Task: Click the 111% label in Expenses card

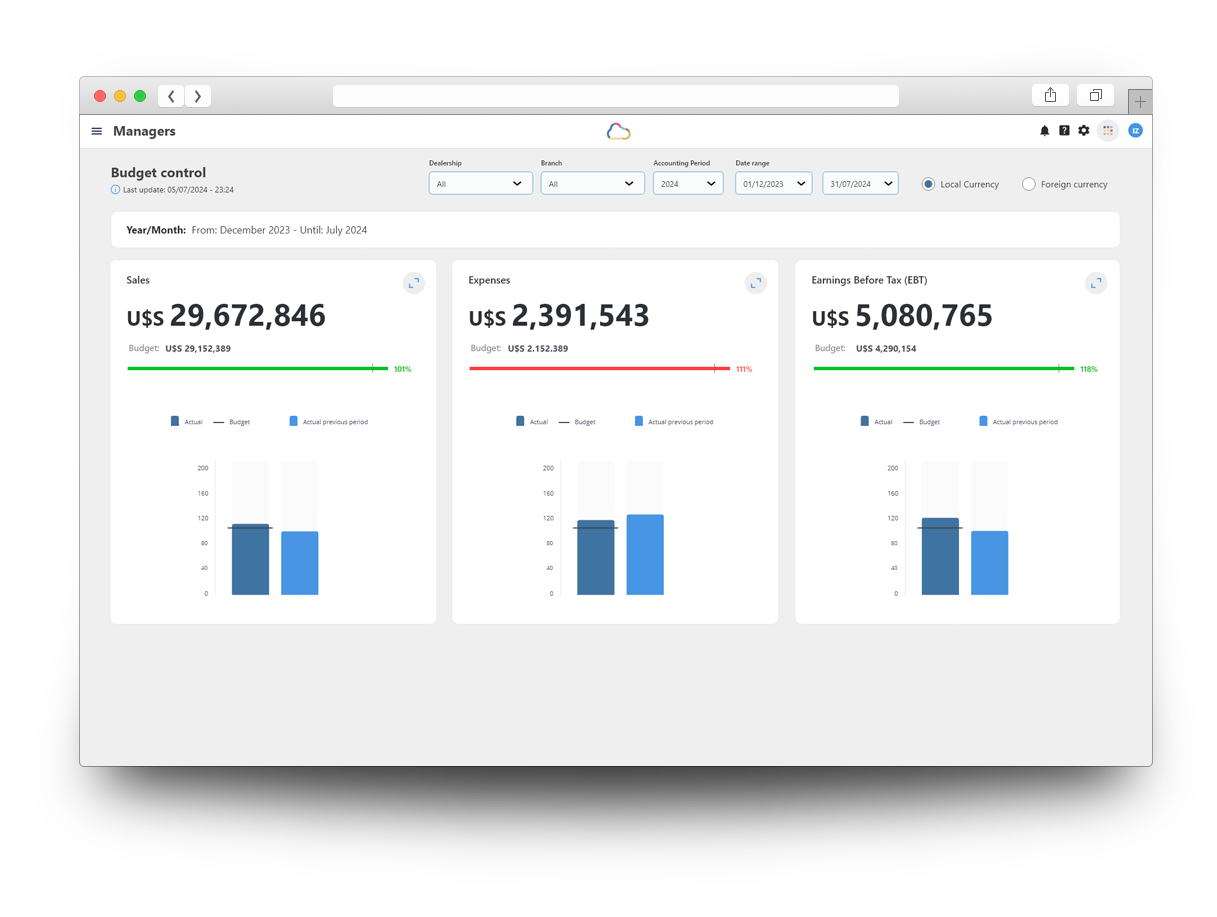Action: pos(744,369)
